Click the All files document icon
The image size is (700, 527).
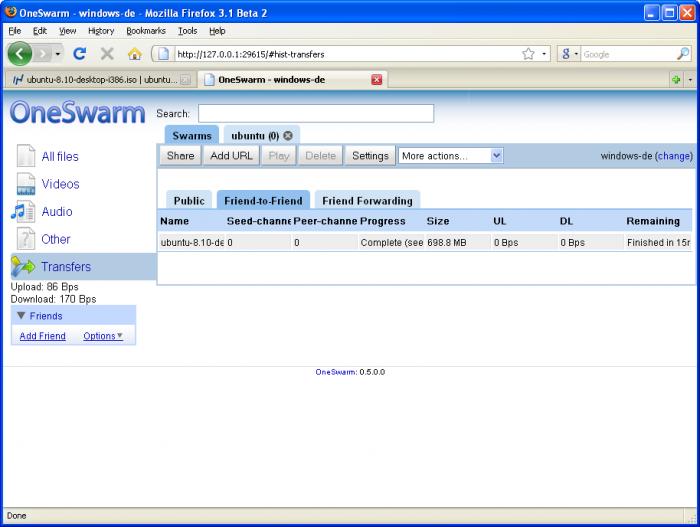pyautogui.click(x=26, y=156)
